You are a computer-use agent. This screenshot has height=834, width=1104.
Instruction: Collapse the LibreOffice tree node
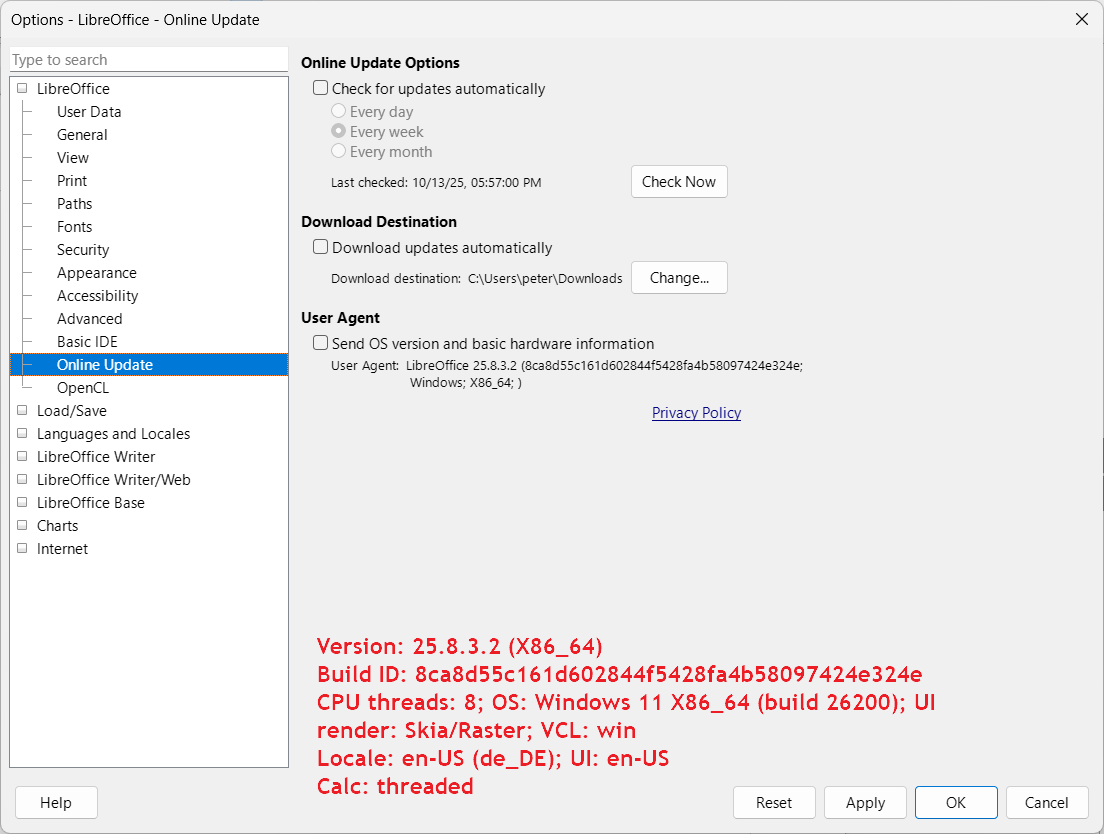(22, 89)
